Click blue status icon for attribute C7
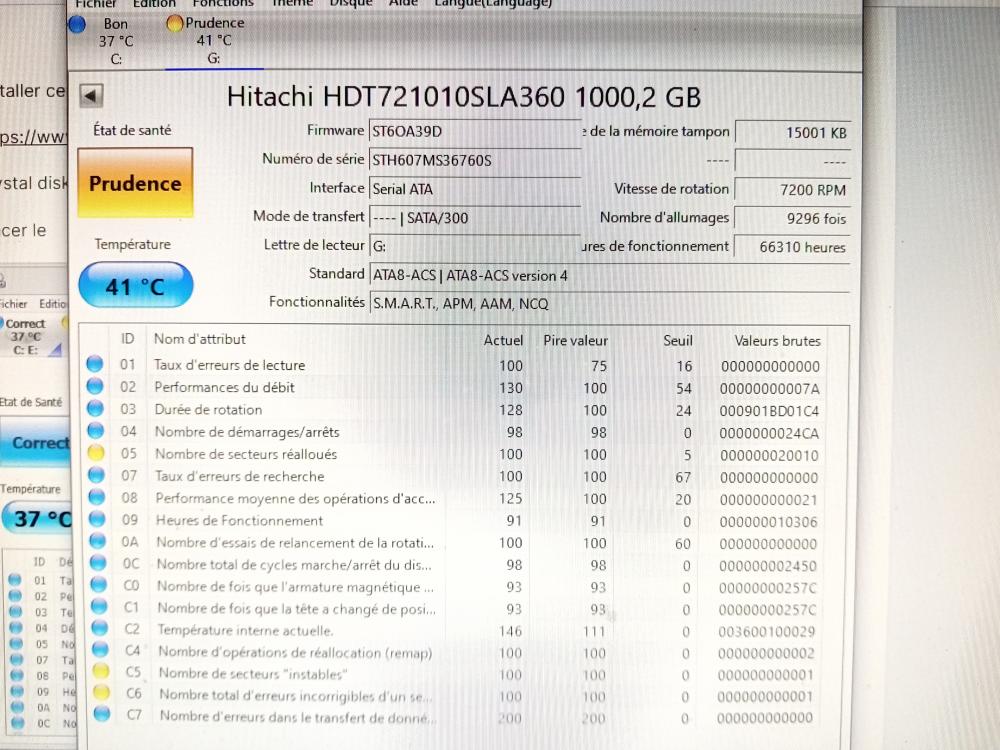Image resolution: width=1000 pixels, height=750 pixels. coord(102,714)
